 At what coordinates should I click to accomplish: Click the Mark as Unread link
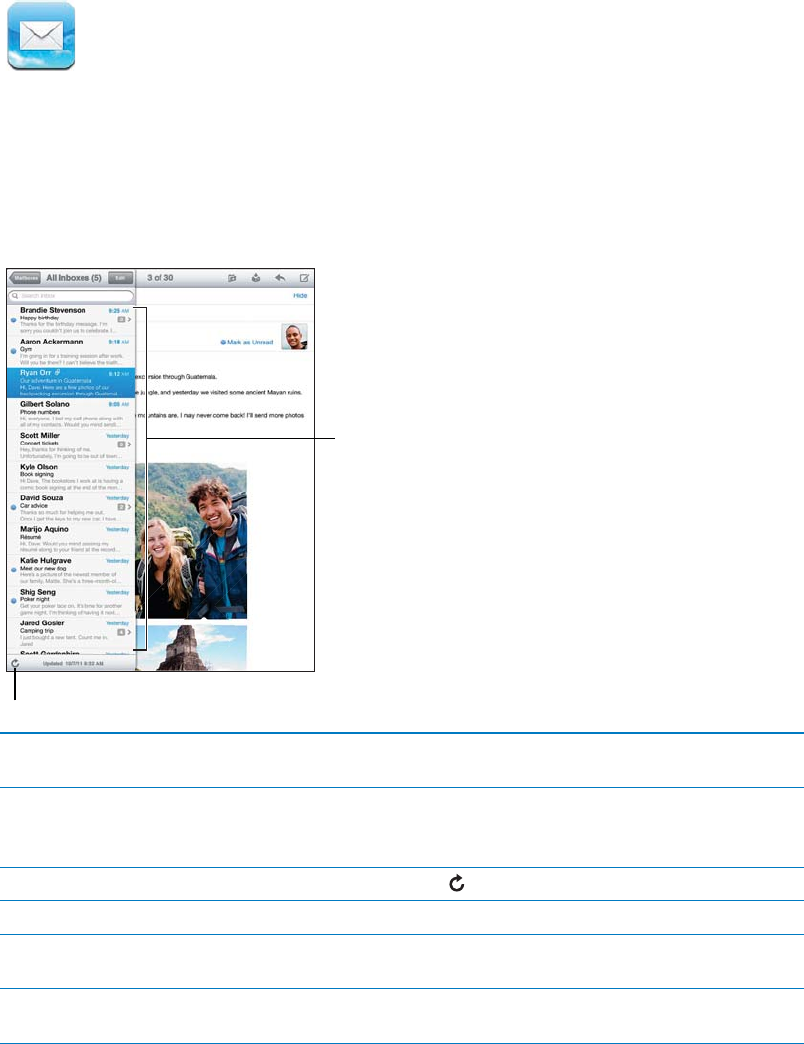247,342
